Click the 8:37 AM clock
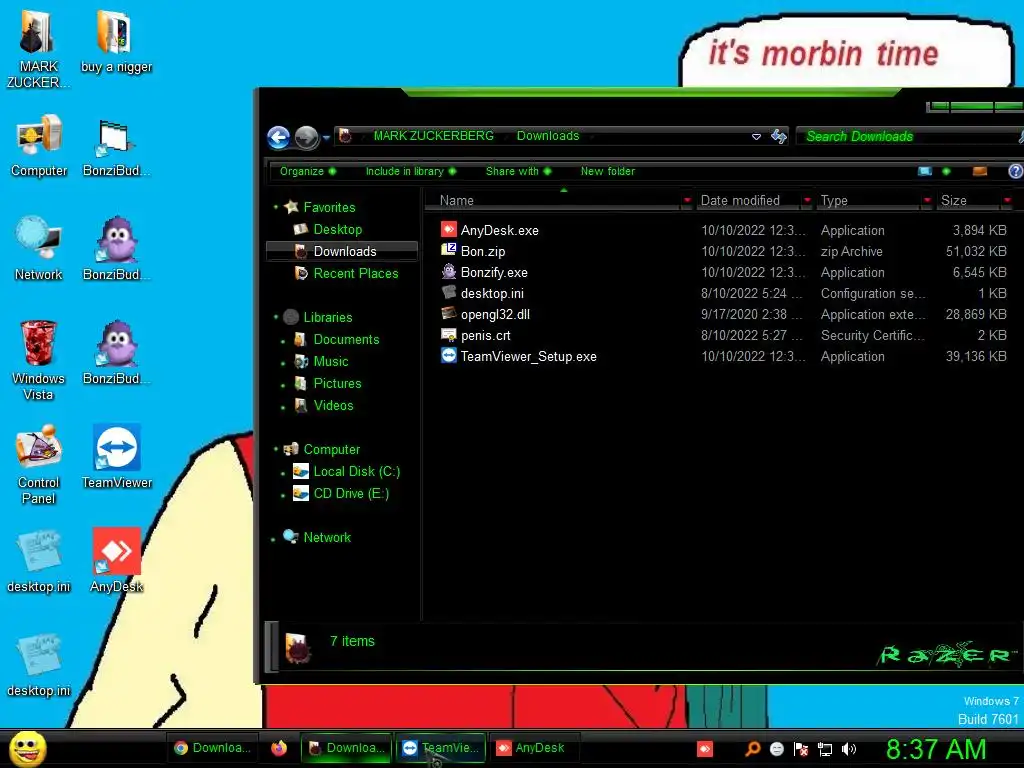 936,749
